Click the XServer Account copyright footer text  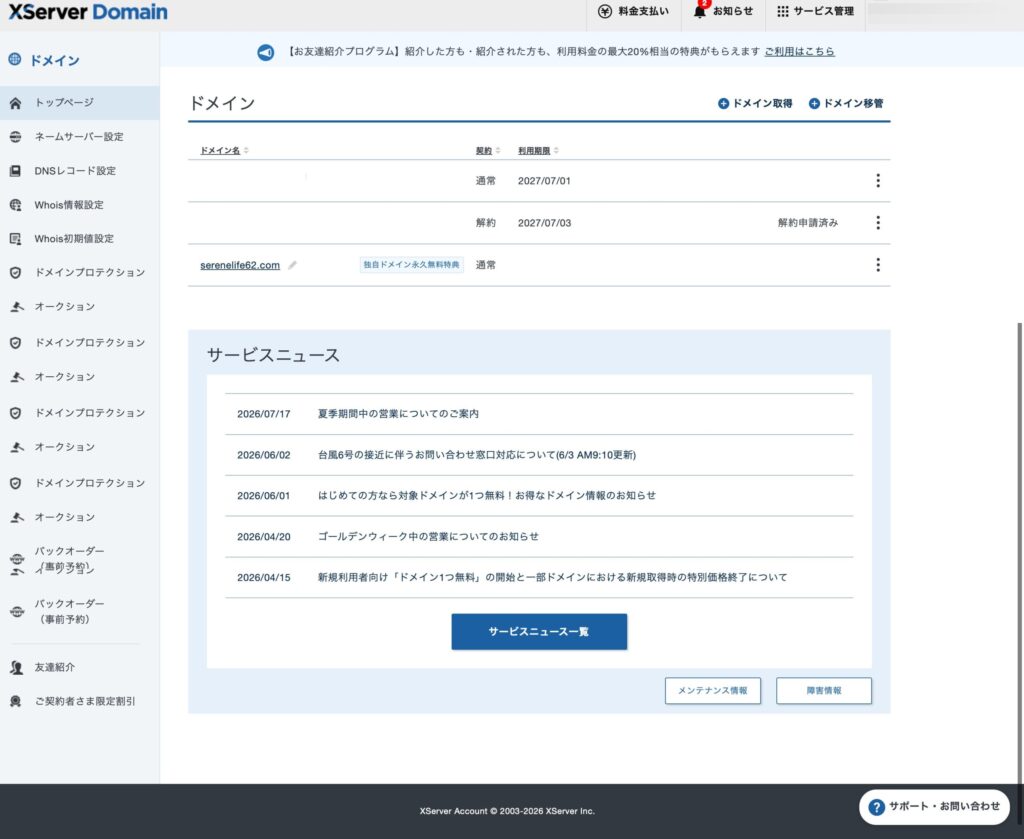click(507, 811)
